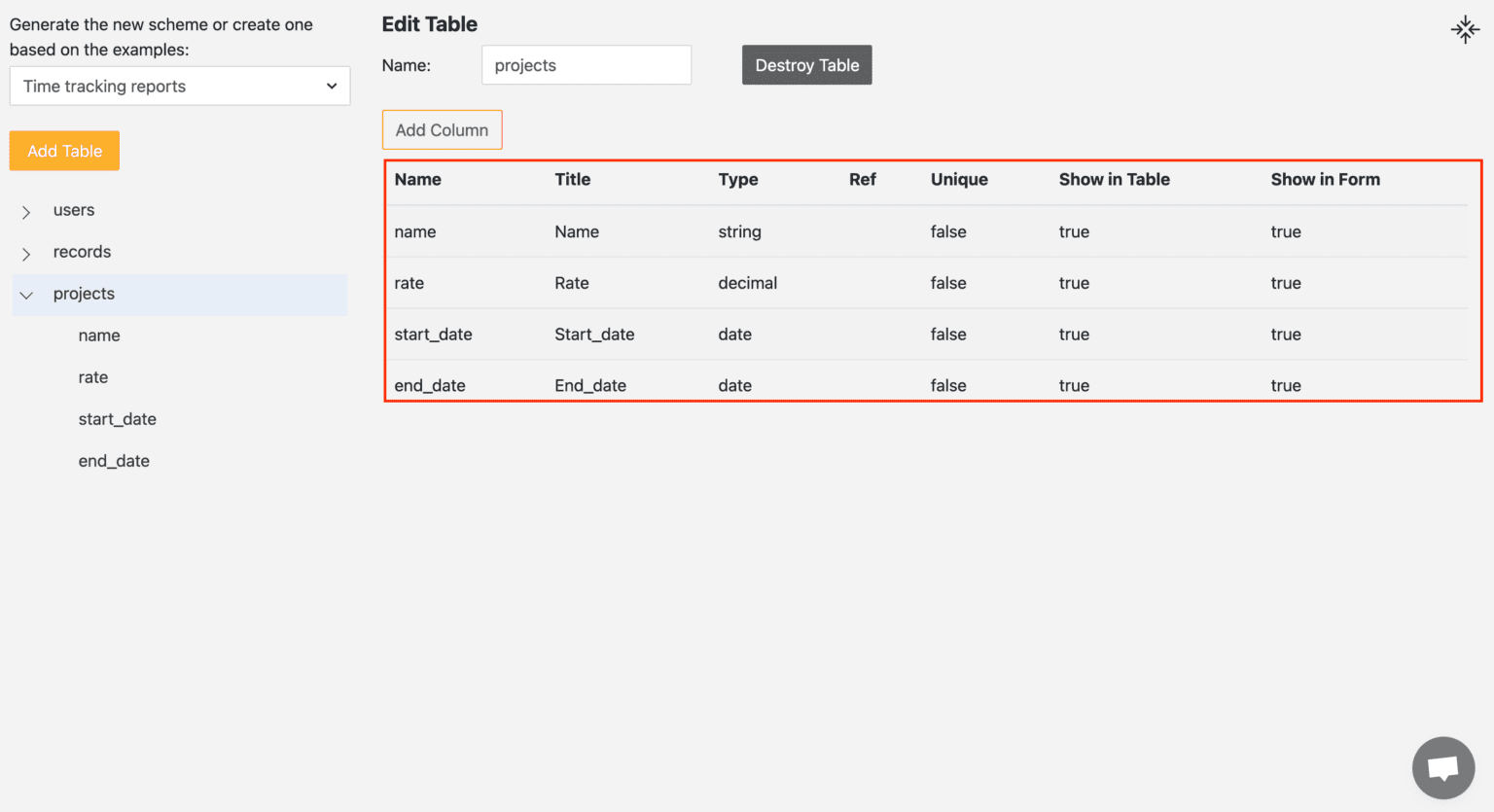1494x812 pixels.
Task: Collapse the projects table tree
Action: 25,296
